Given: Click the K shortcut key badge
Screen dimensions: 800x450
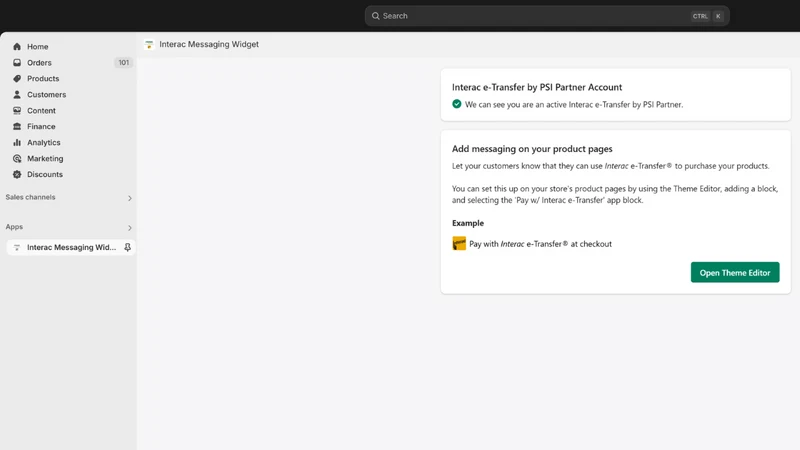Looking at the screenshot, I should 718,16.
